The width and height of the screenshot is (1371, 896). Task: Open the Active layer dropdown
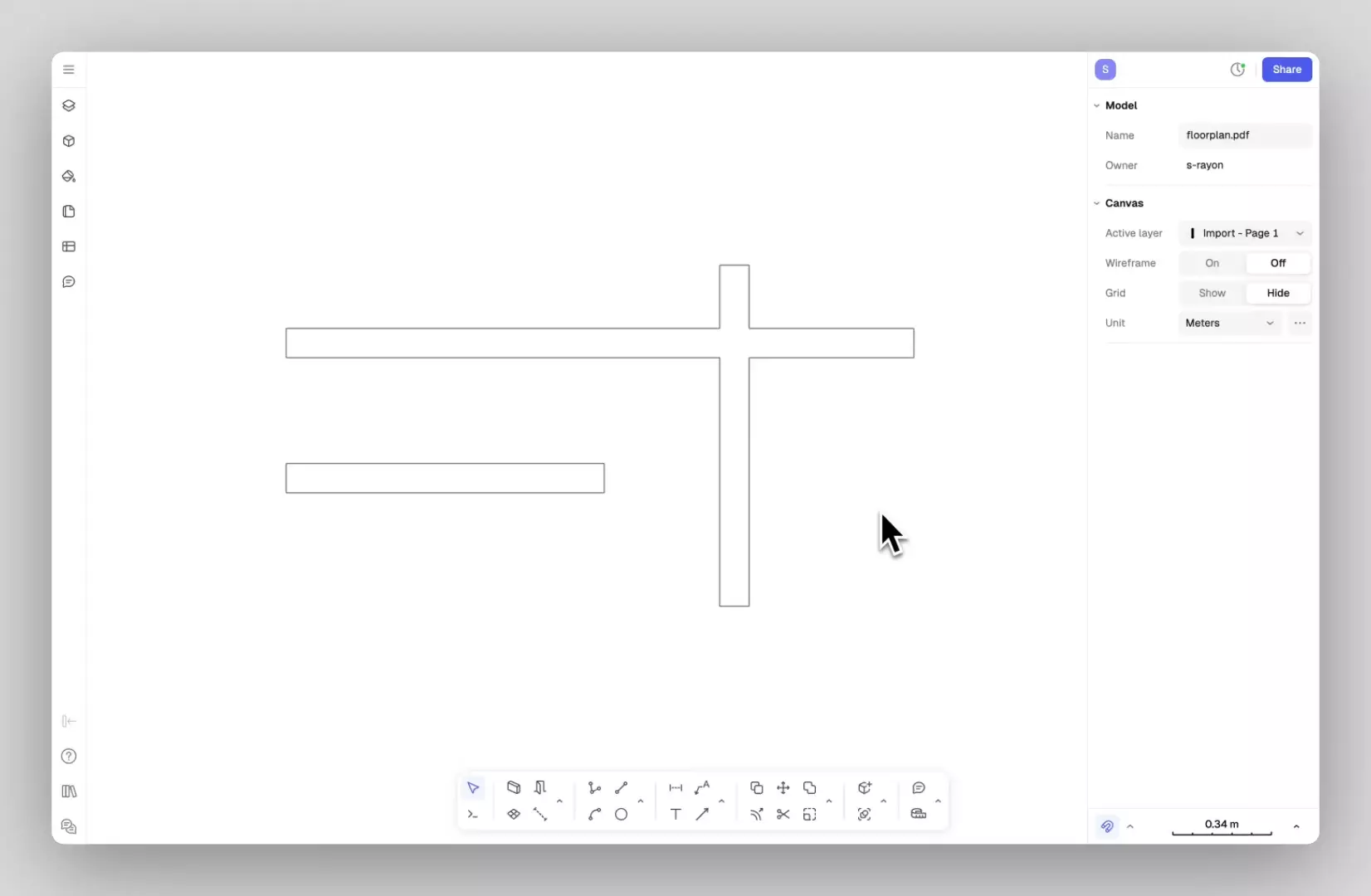coord(1245,233)
